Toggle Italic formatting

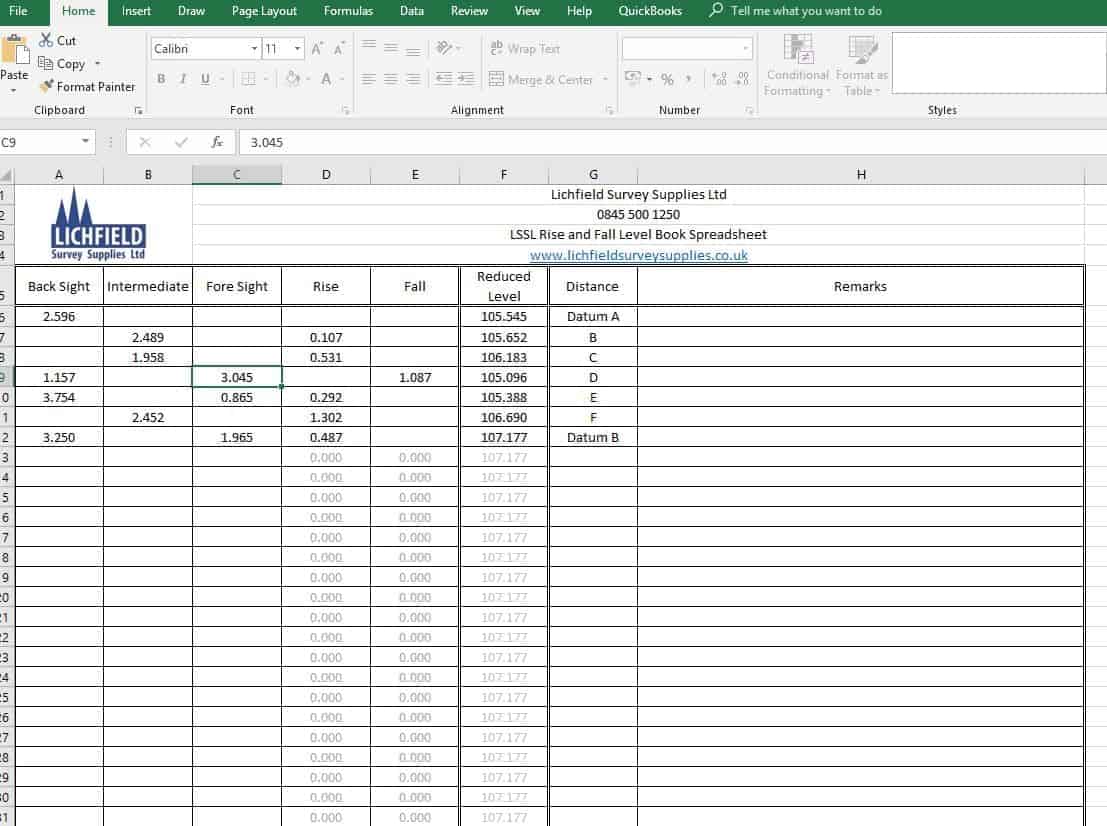click(183, 78)
